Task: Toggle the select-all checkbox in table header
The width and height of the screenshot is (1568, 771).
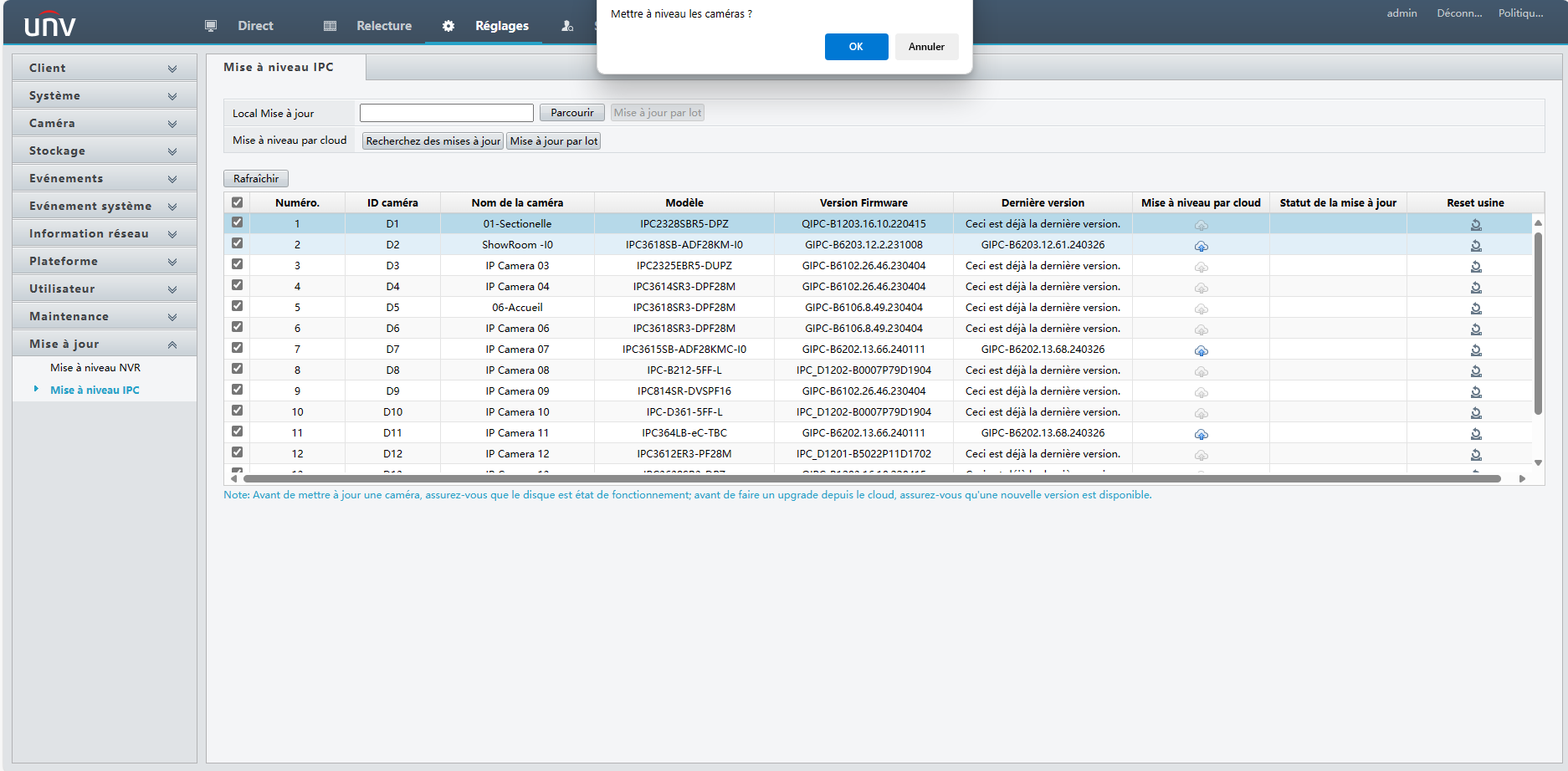Action: (238, 202)
